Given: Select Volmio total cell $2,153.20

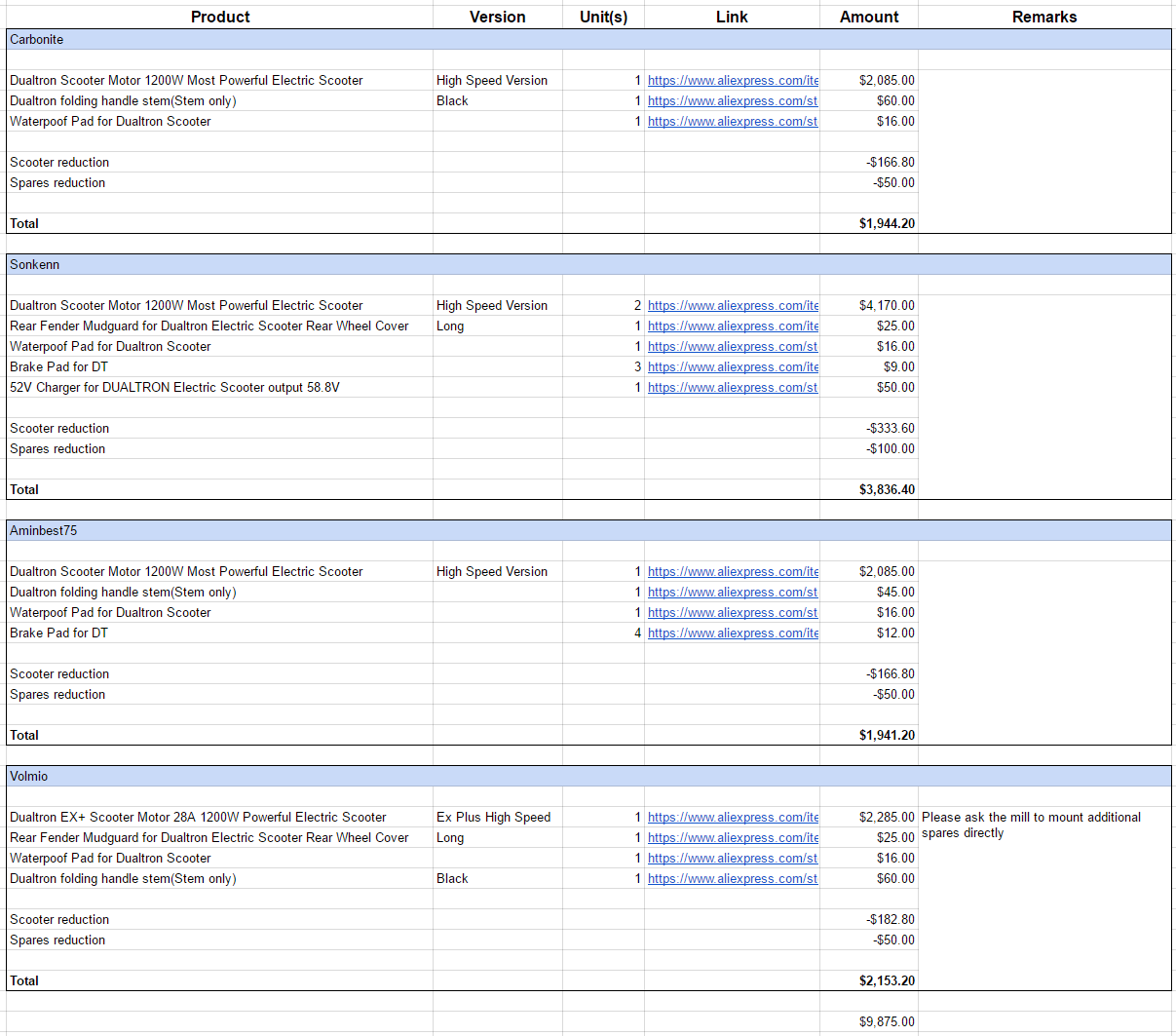Looking at the screenshot, I should [869, 980].
